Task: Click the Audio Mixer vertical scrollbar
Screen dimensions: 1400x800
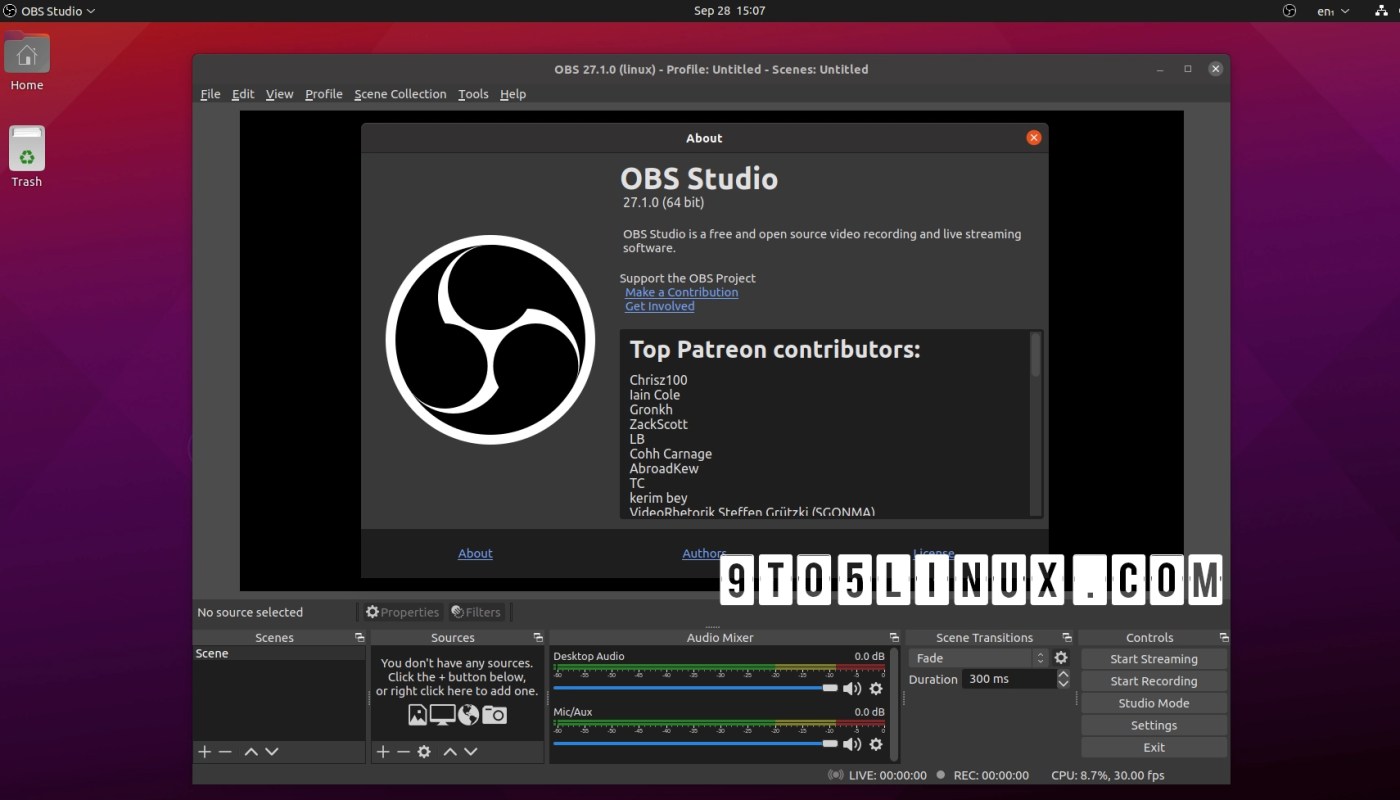Action: [x=894, y=704]
